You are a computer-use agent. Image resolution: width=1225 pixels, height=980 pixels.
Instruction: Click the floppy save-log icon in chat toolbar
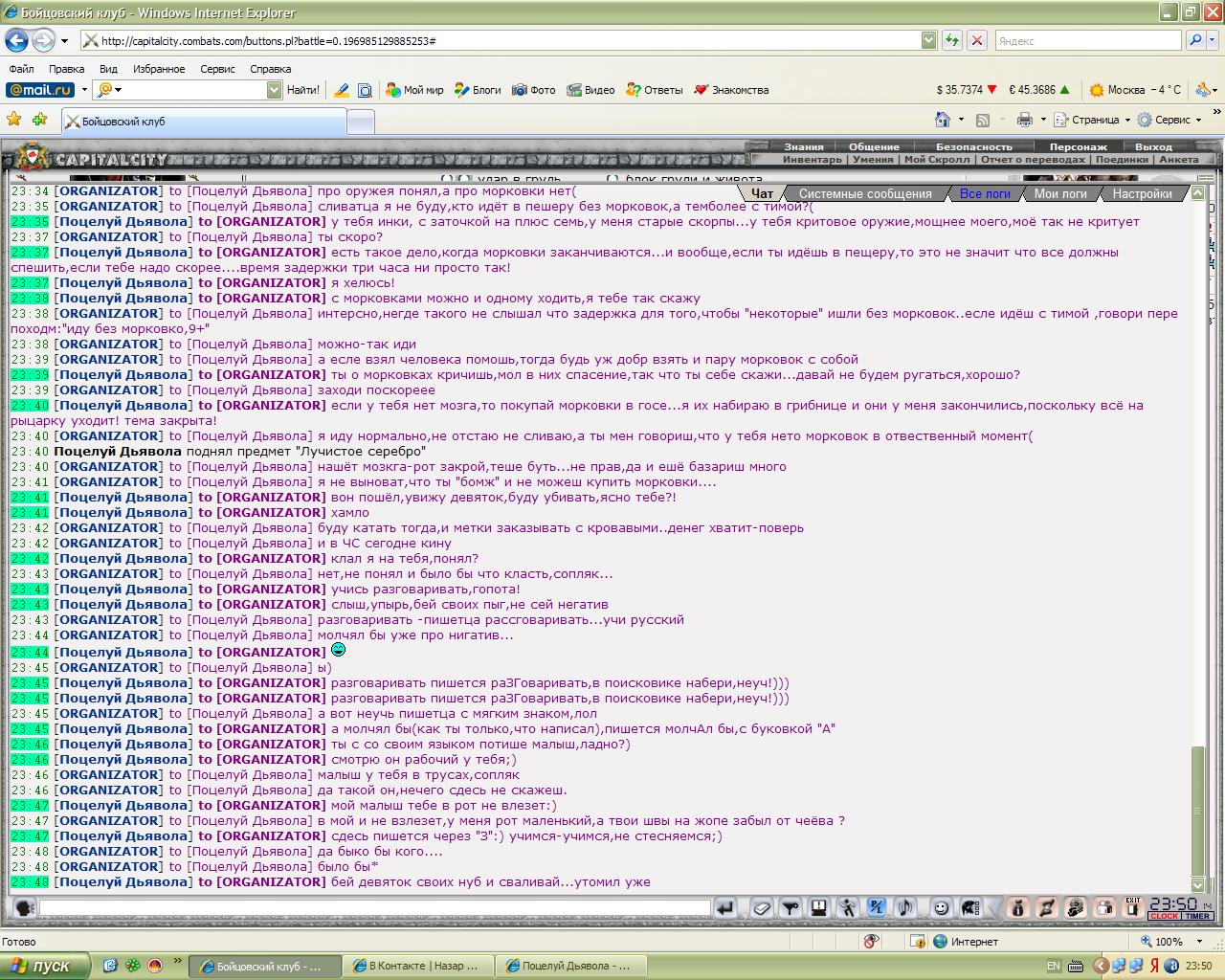(x=819, y=907)
